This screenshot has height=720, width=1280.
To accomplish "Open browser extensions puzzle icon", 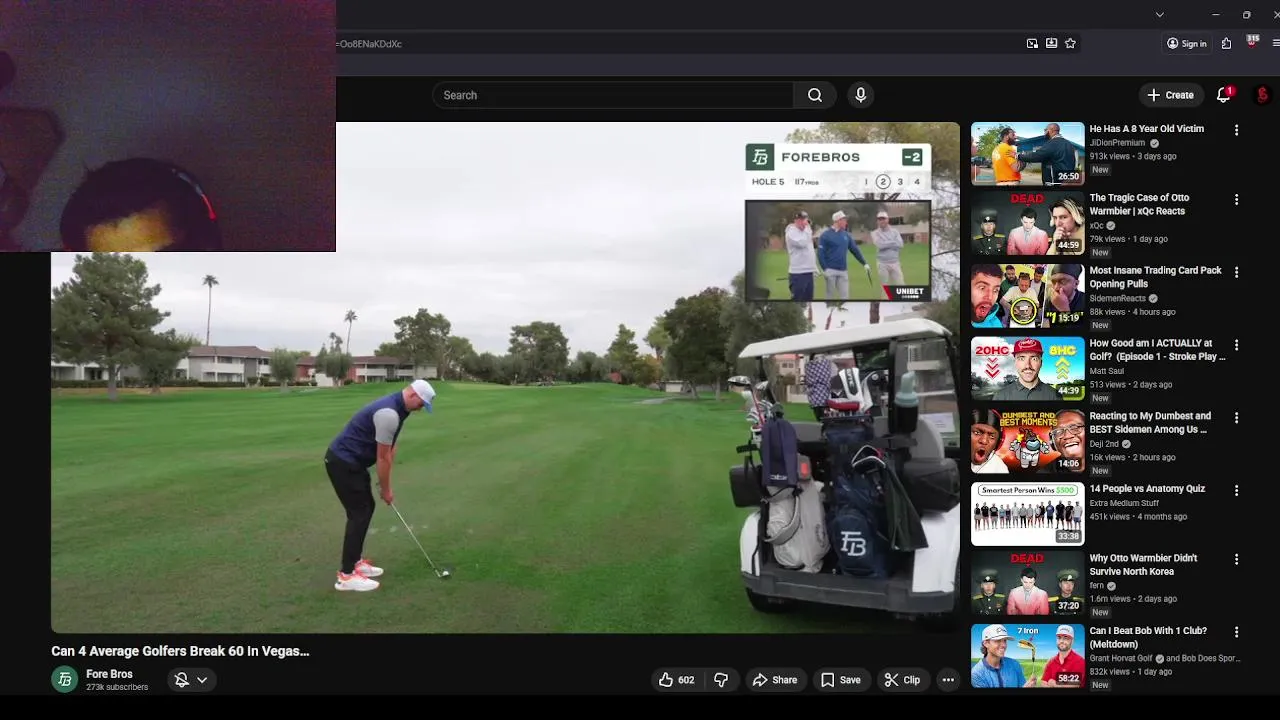I will tap(1226, 44).
